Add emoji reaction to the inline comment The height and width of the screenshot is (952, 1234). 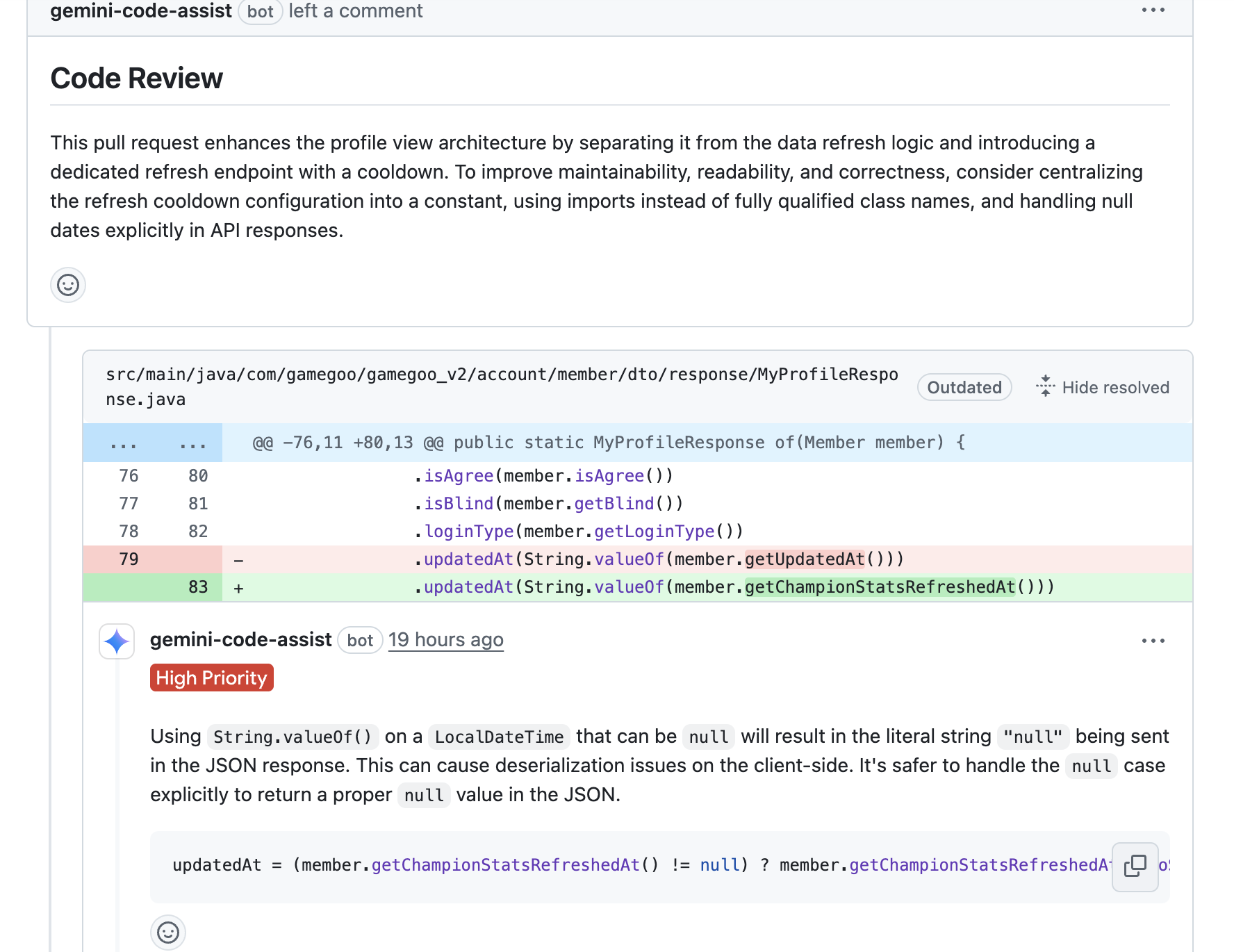[x=168, y=933]
